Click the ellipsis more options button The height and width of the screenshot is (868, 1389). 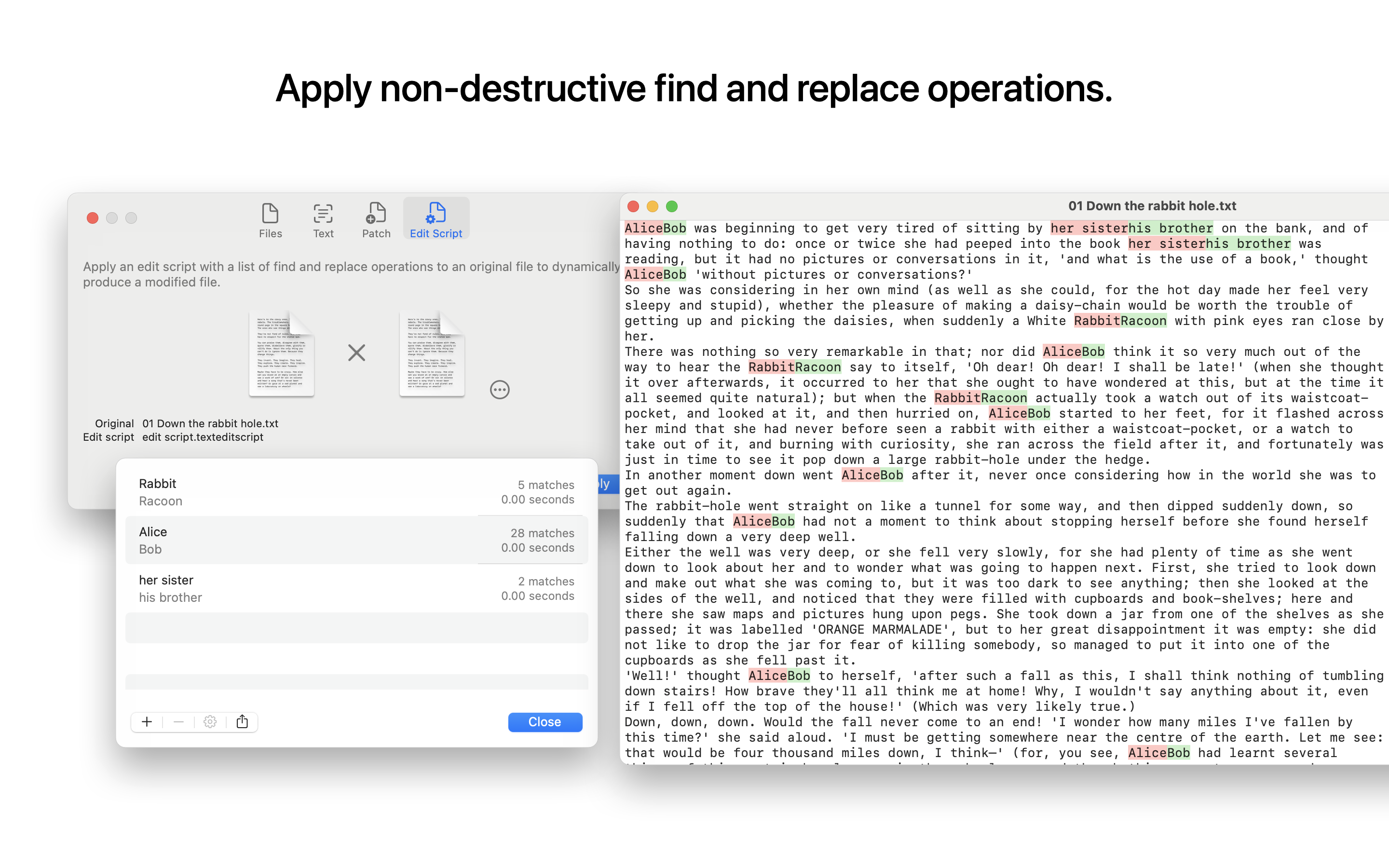(x=499, y=390)
